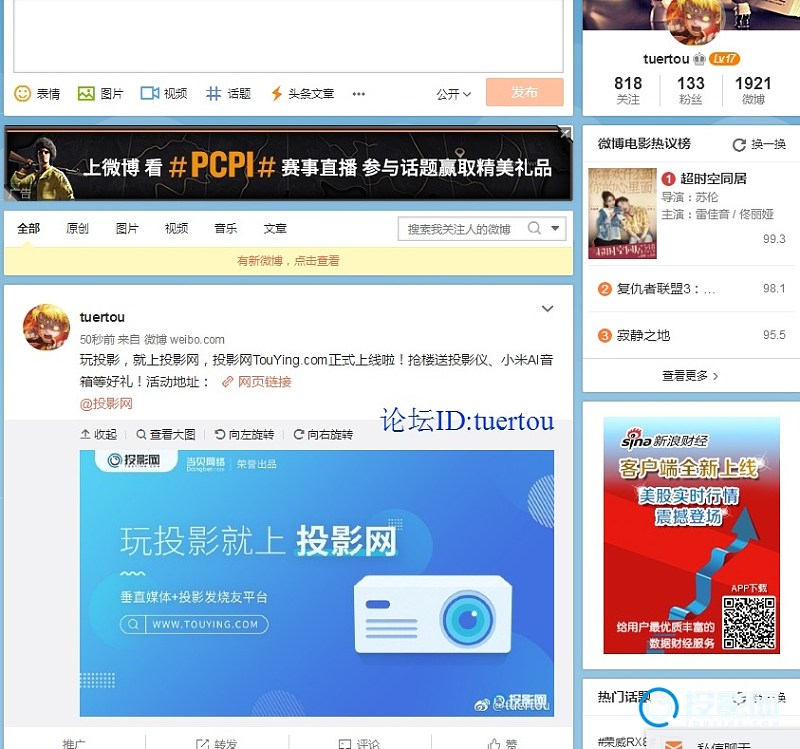
Task: Click the post composer text area
Action: tap(288, 36)
